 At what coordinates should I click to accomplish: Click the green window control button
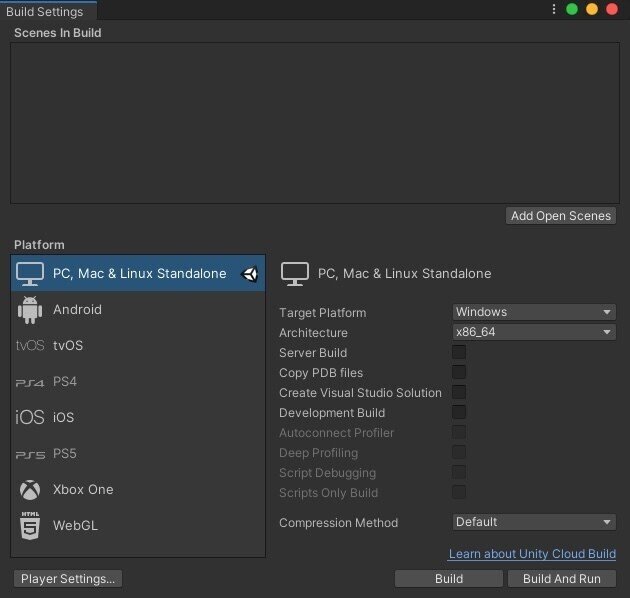pyautogui.click(x=572, y=9)
